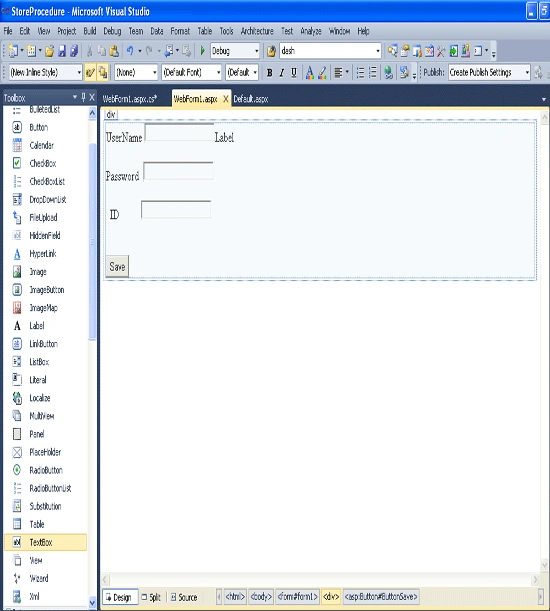Choose the CheckBoxList control in the Toolbox
The width and height of the screenshot is (550, 611).
[x=45, y=181]
